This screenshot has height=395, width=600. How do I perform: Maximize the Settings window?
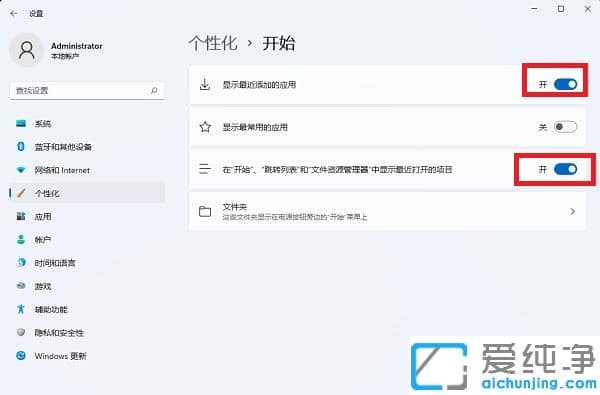tap(561, 9)
